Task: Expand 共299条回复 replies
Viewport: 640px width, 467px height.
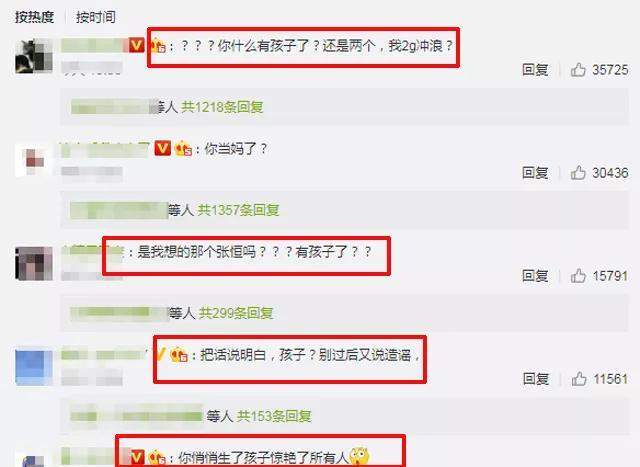Action: pos(236,313)
